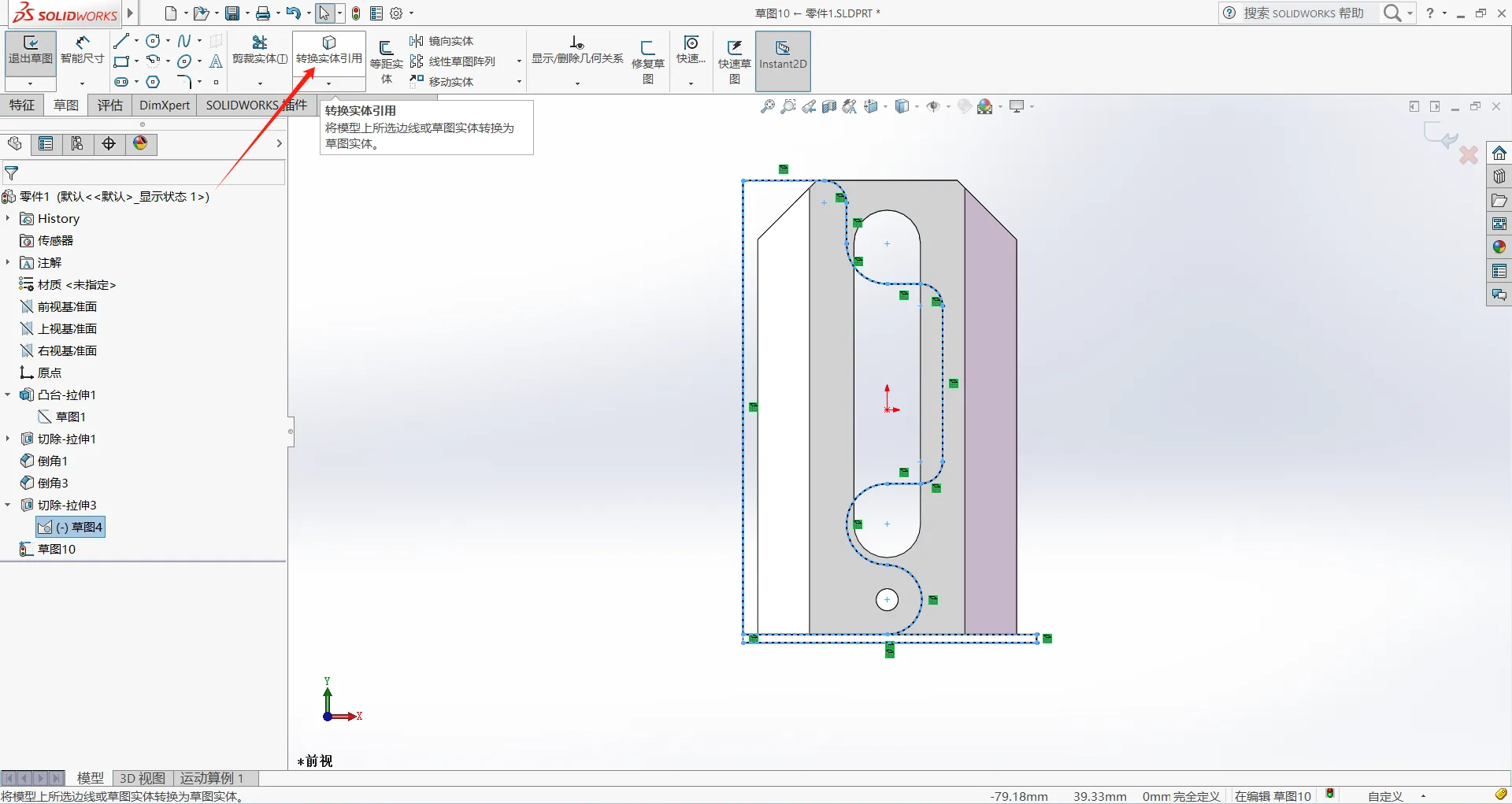This screenshot has width=1512, height=804.
Task: Click the 修复草图 button
Action: click(648, 61)
